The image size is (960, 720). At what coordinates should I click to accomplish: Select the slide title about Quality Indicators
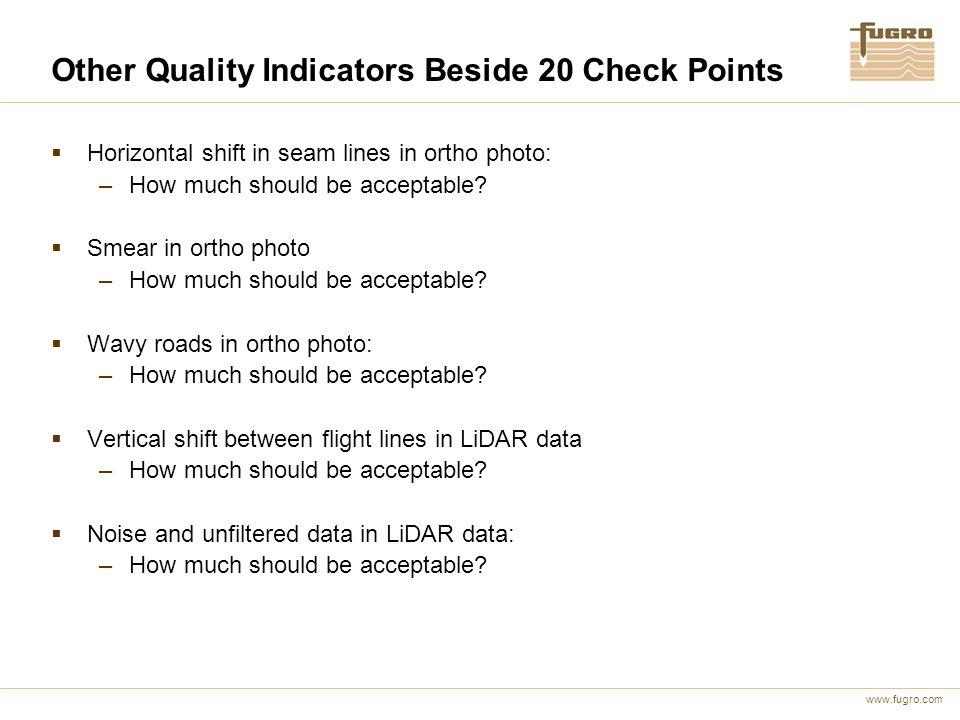[x=417, y=70]
